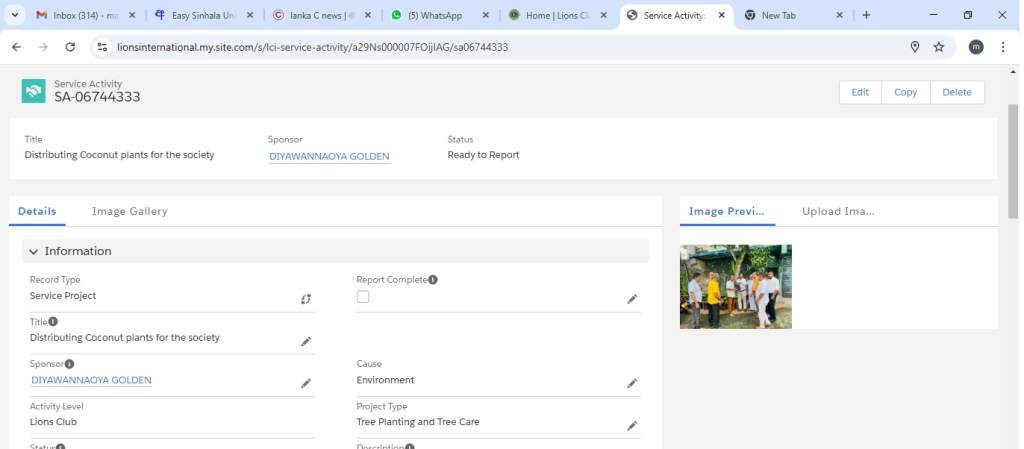Select the Details tab
This screenshot has width=1024, height=449.
[37, 211]
